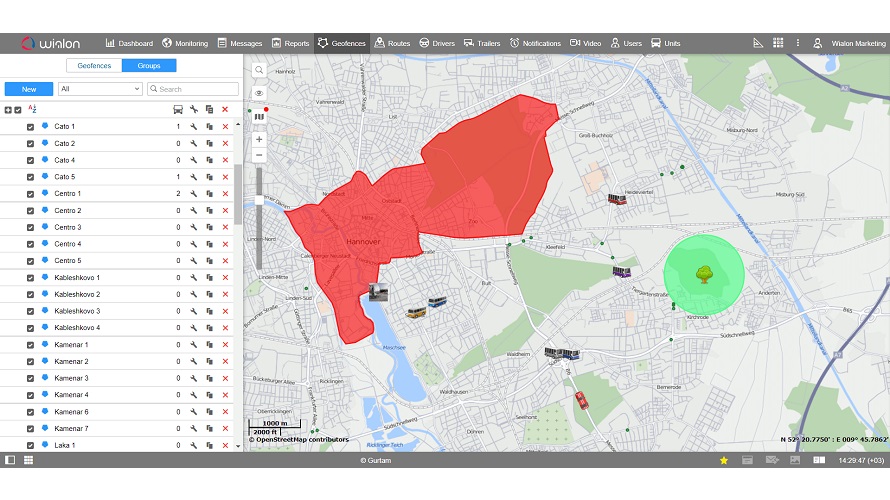Sort the list with A-Z icon
Viewport: 890px width, 500px height.
pos(32,109)
